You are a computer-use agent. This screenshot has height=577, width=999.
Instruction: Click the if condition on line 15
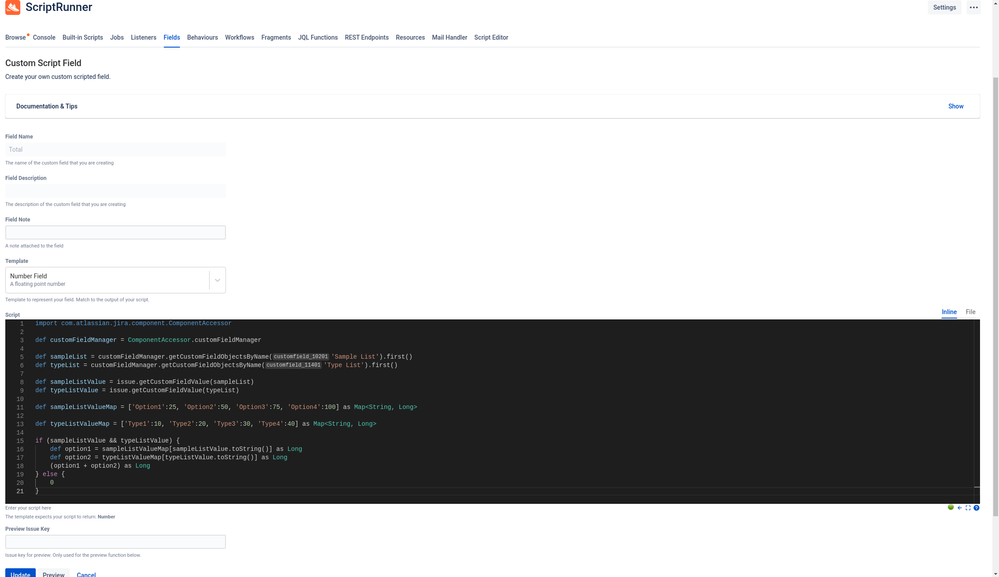[107, 441]
